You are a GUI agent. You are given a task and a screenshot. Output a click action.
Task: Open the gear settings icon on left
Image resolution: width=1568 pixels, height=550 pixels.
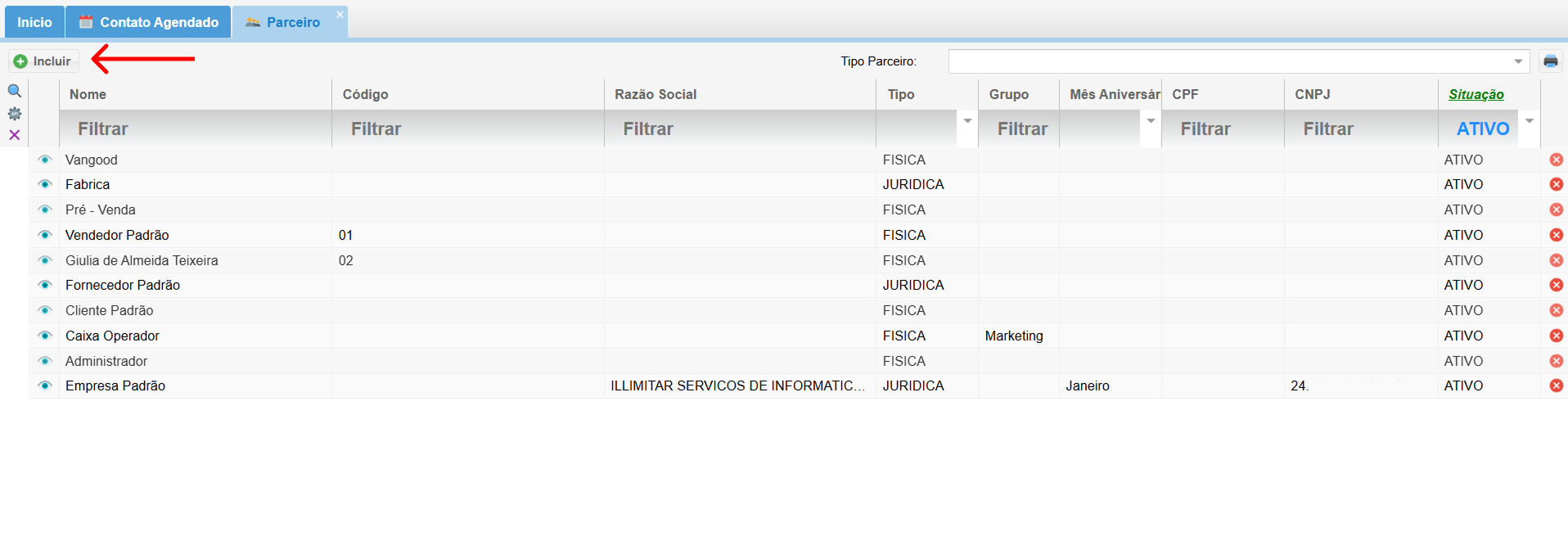pos(15,114)
